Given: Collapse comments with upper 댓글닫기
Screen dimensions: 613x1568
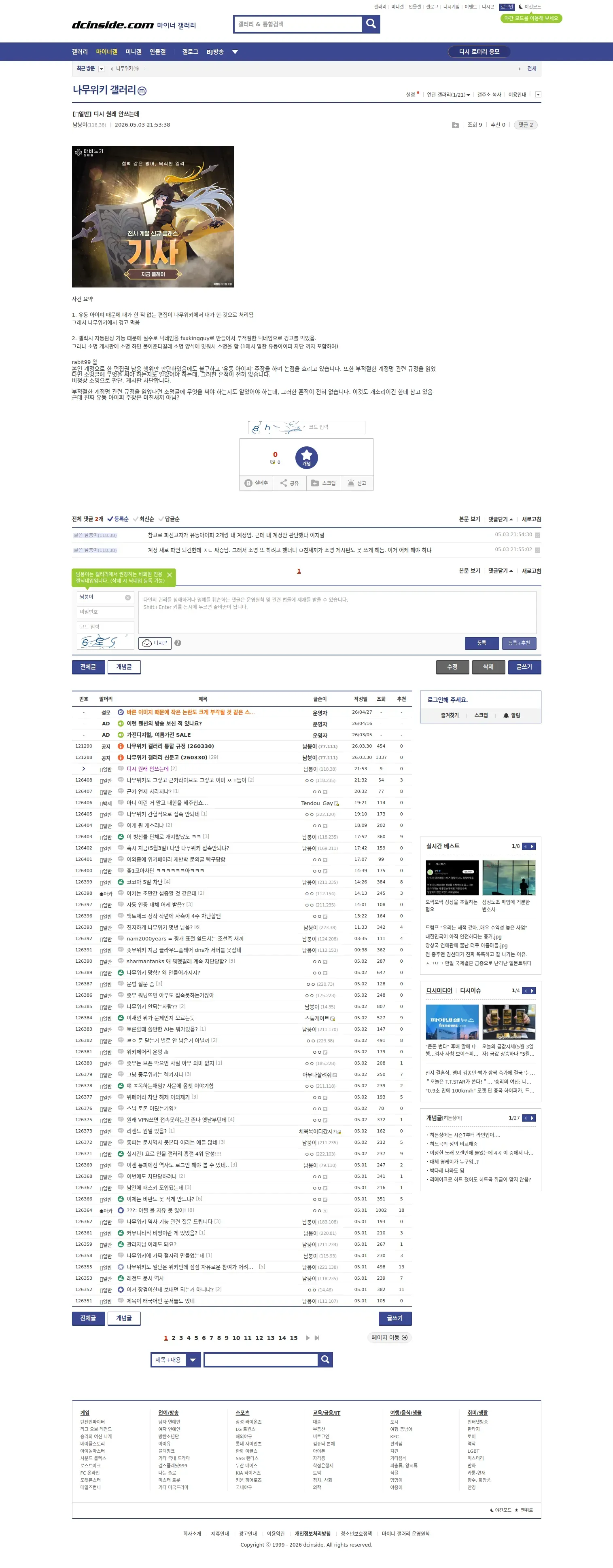Looking at the screenshot, I should 500,519.
